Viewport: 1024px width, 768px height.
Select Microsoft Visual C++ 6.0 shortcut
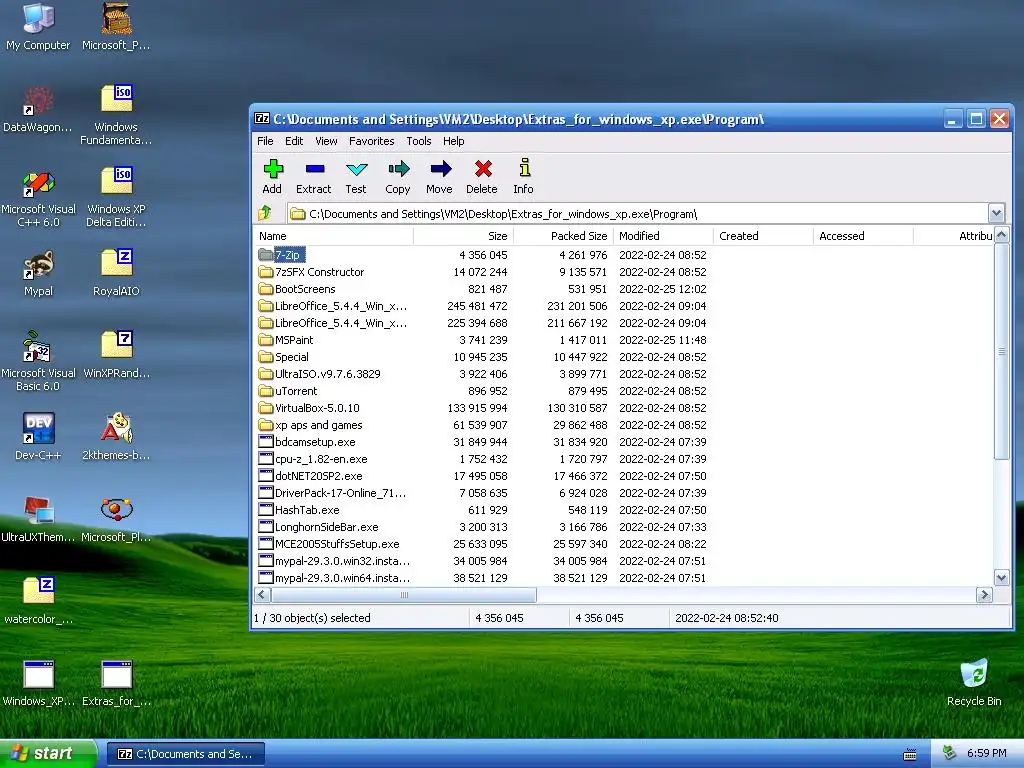click(38, 198)
